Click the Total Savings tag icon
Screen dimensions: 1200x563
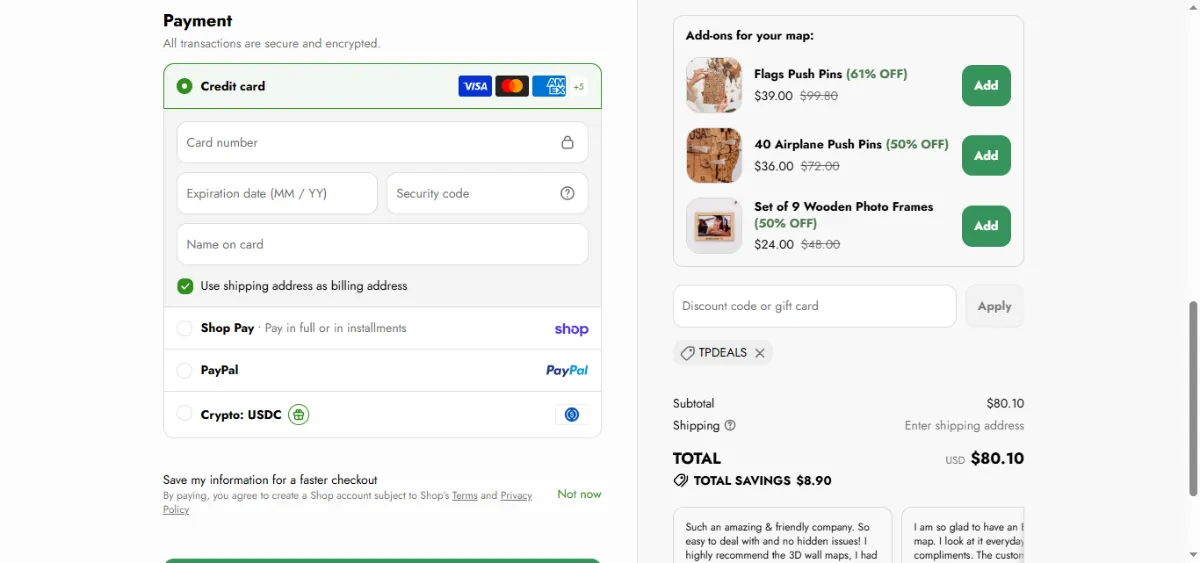tap(681, 480)
